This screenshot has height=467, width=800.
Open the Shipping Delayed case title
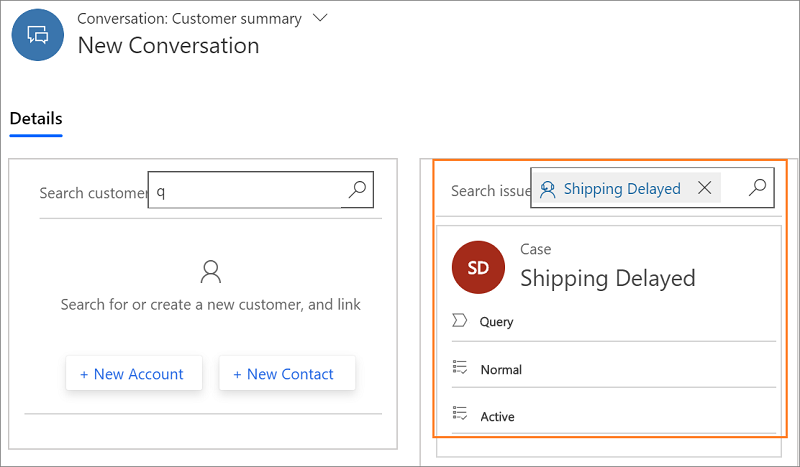(607, 278)
